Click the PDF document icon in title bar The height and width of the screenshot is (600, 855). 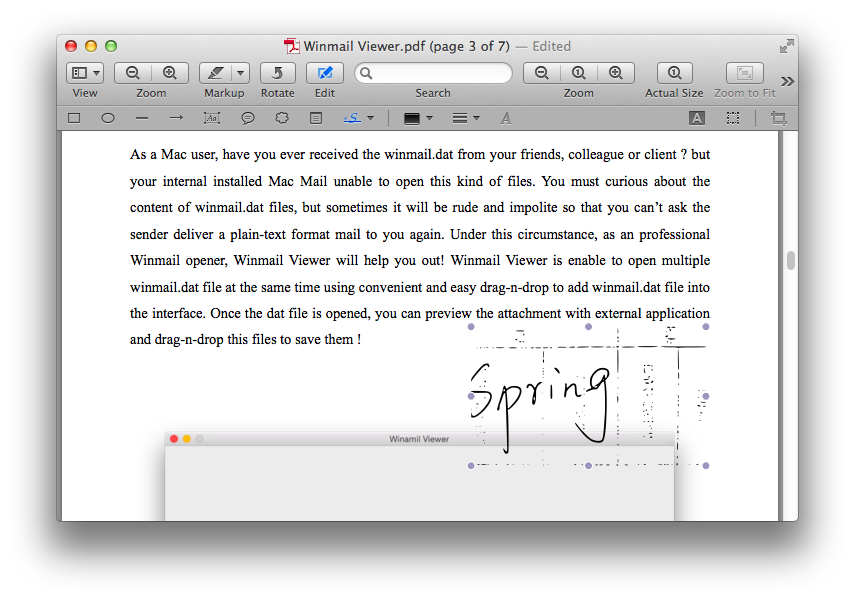[x=292, y=46]
